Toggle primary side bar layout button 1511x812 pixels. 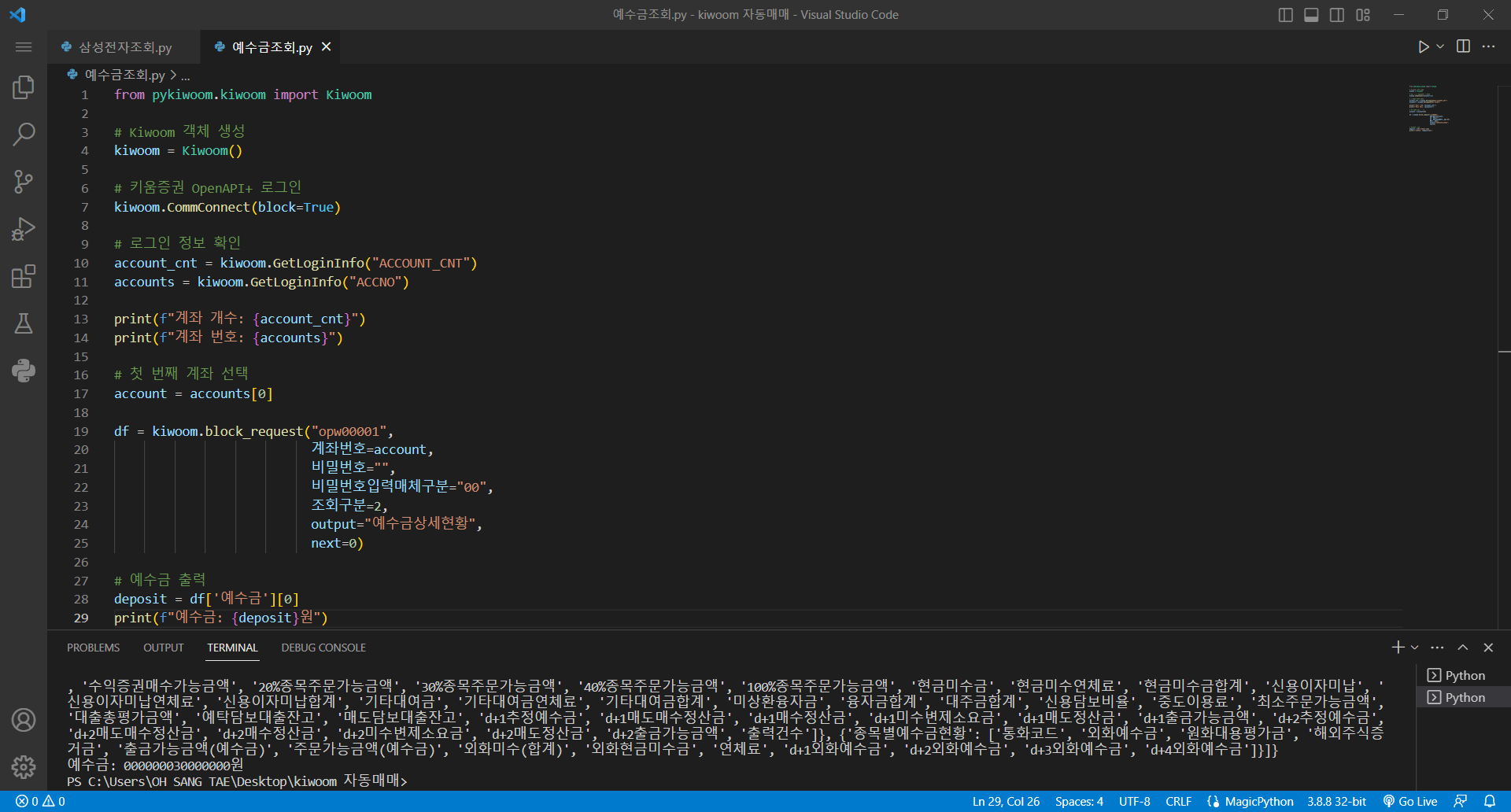pyautogui.click(x=1286, y=15)
